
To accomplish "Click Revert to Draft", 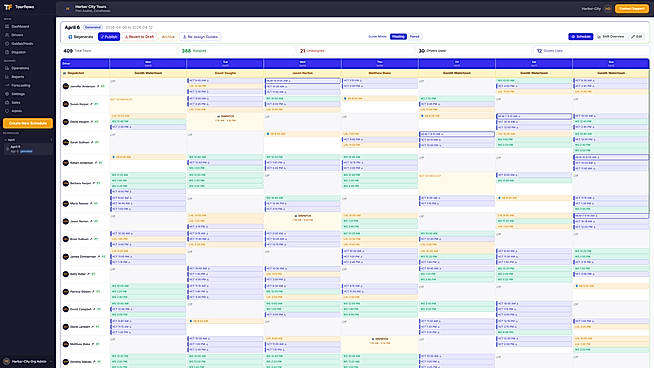I will tap(139, 37).
